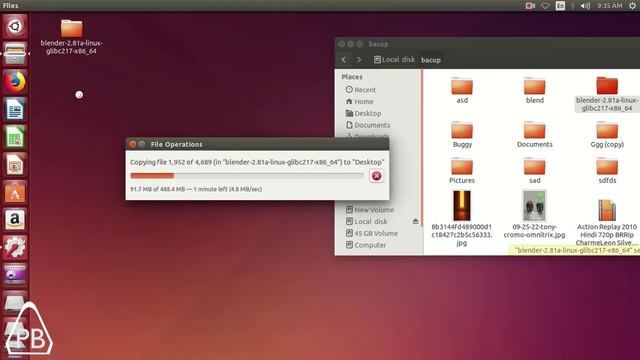The image size is (640, 360).
Task: Open Computer in Places sidebar
Action: coord(366,245)
